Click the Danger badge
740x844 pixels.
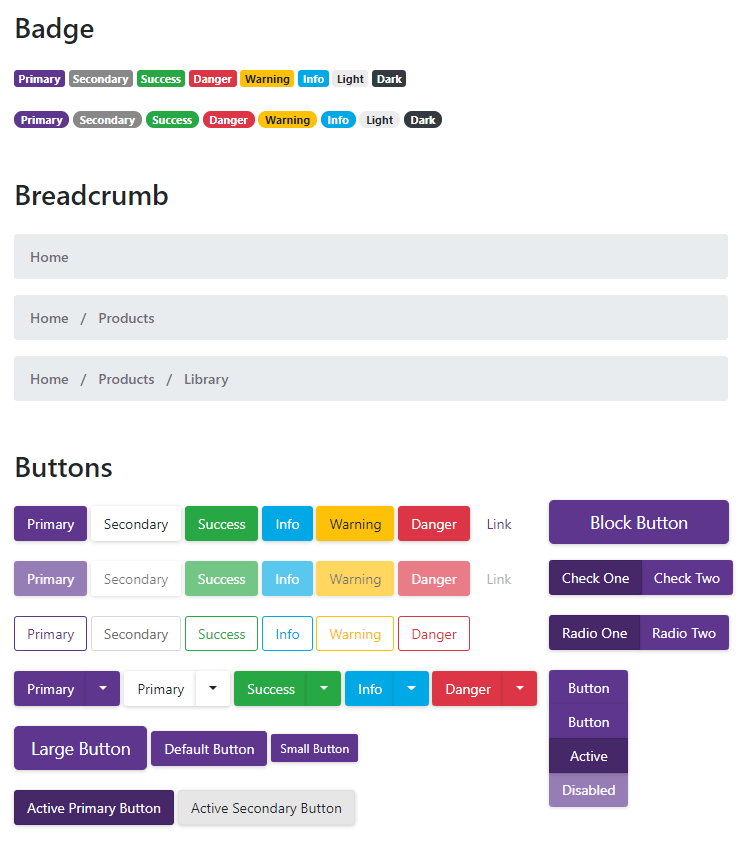click(212, 78)
